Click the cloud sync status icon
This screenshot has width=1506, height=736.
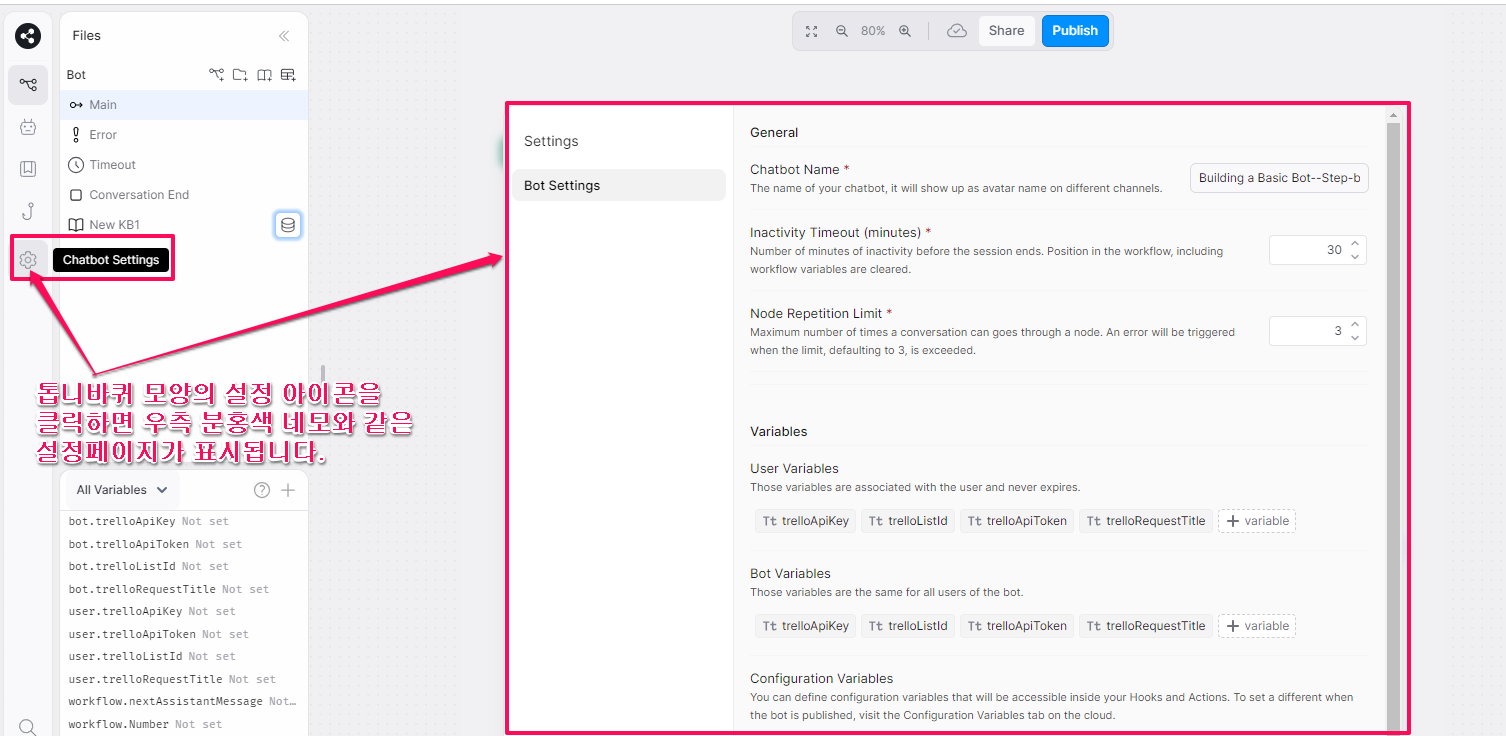click(x=957, y=31)
